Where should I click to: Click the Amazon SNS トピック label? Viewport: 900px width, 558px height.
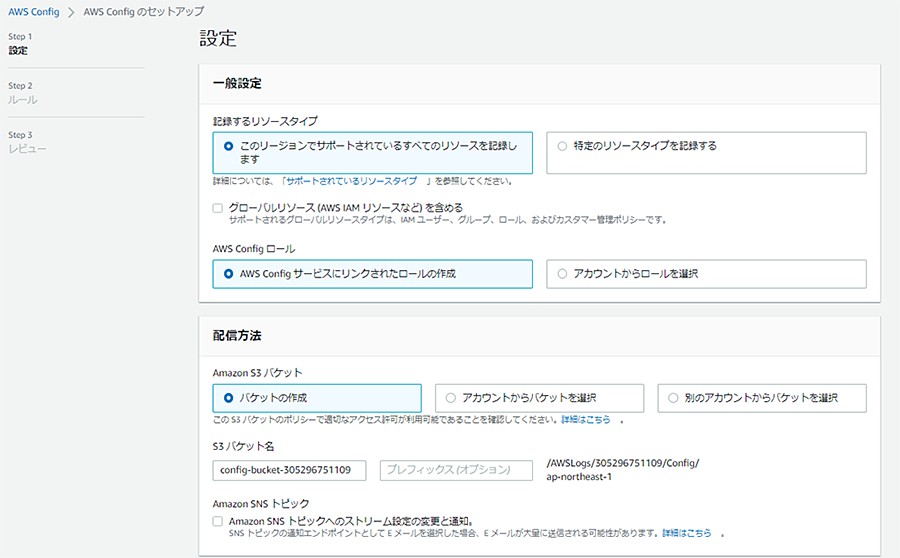click(261, 503)
